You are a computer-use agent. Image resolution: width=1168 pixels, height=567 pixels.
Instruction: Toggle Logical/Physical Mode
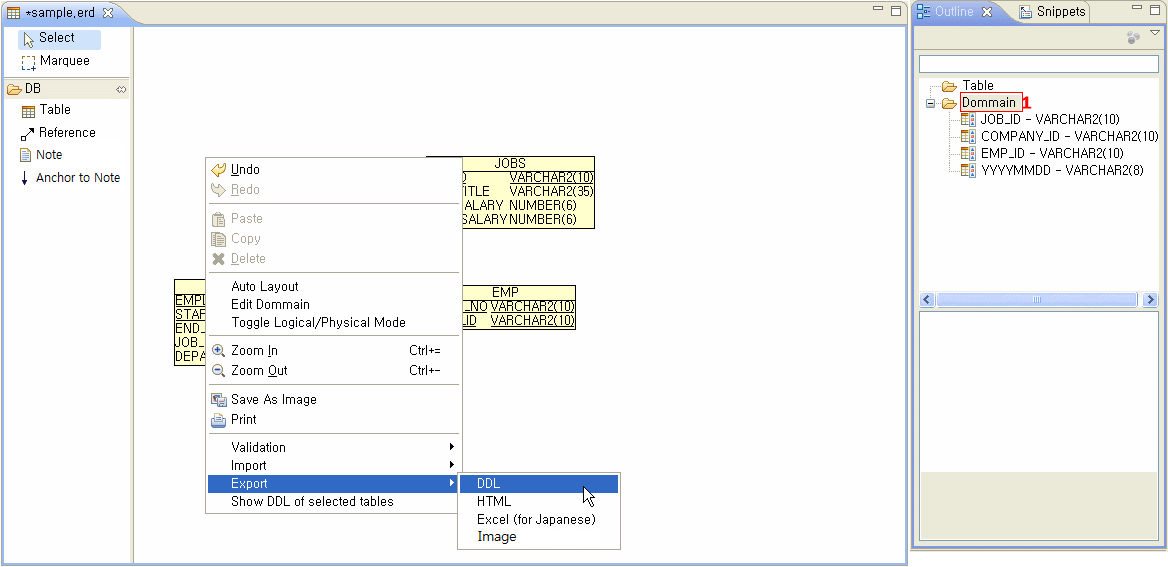(x=318, y=323)
